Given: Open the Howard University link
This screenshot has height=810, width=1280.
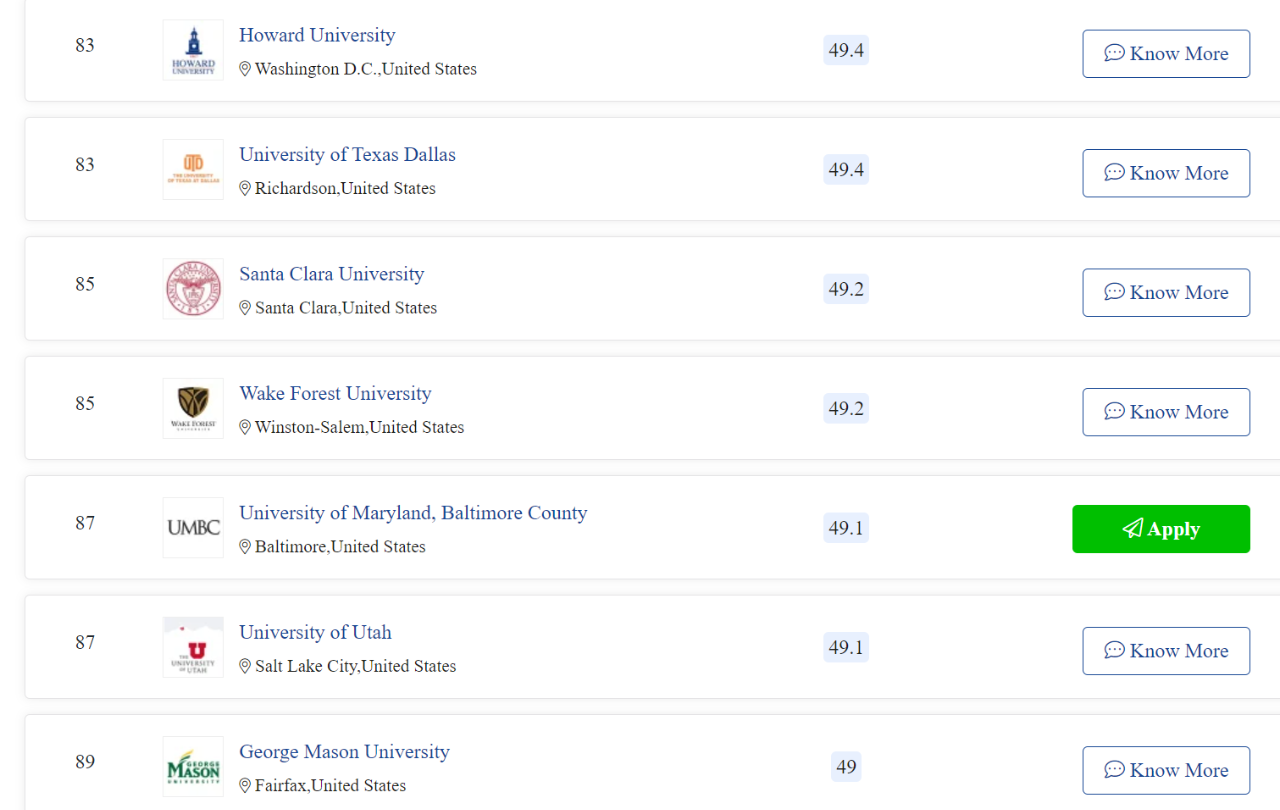Looking at the screenshot, I should [x=317, y=35].
